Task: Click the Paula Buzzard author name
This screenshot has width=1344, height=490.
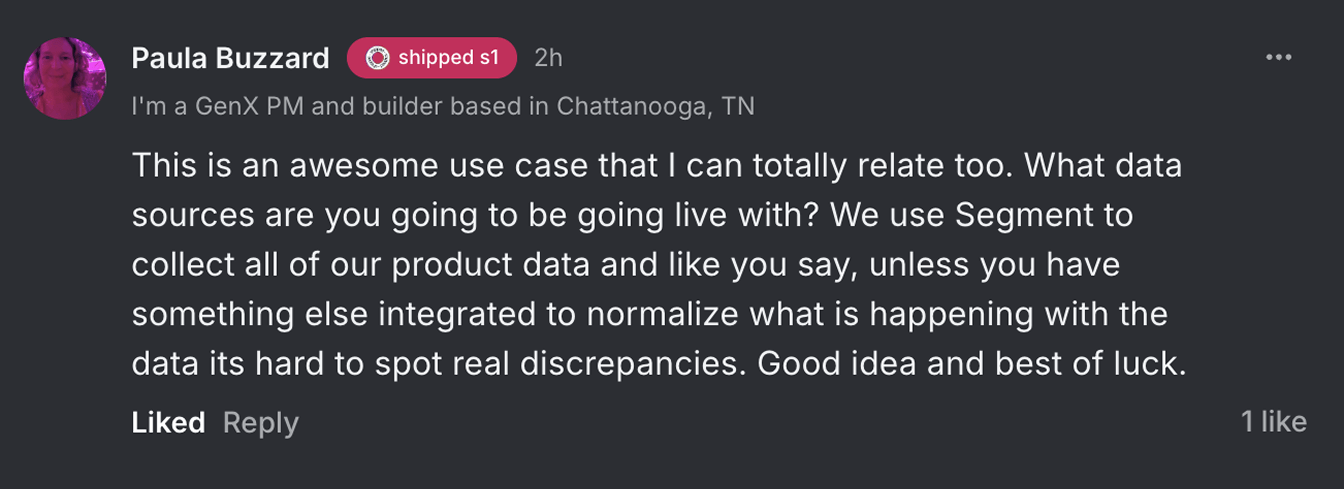Action: coord(230,58)
